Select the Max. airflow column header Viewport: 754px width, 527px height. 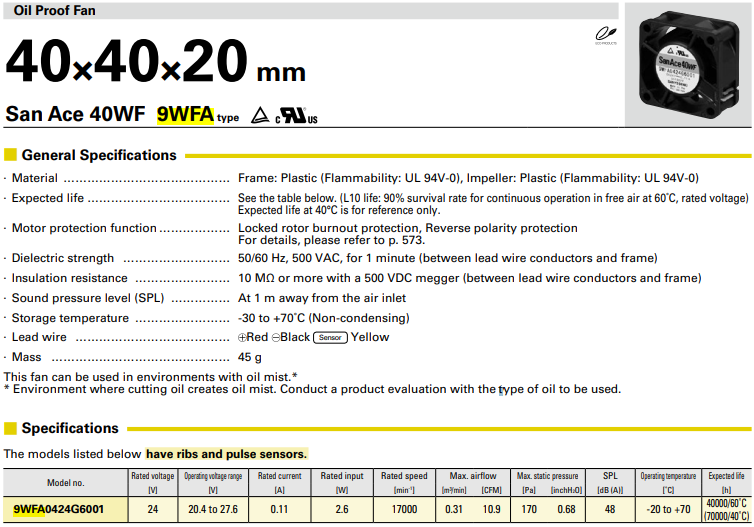(x=475, y=476)
